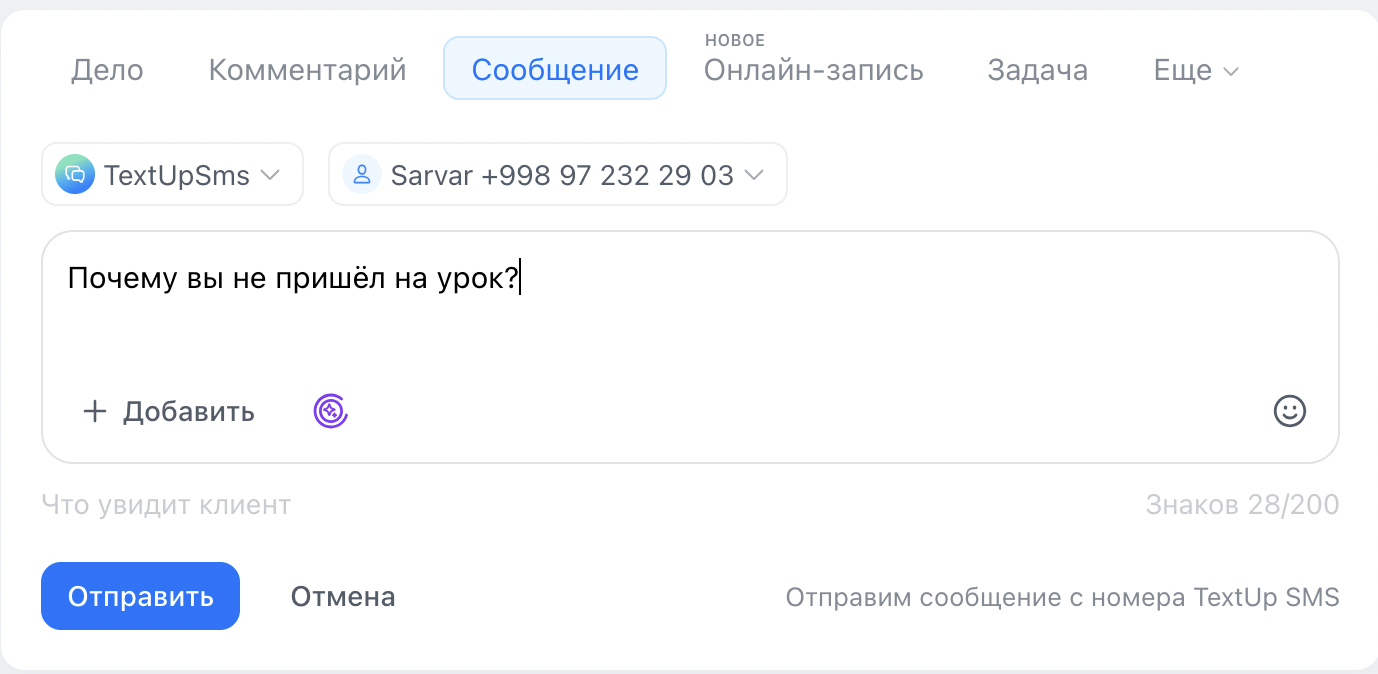Viewport: 1378px width, 674px height.
Task: Open the Что увидит клиент preview link
Action: point(166,505)
